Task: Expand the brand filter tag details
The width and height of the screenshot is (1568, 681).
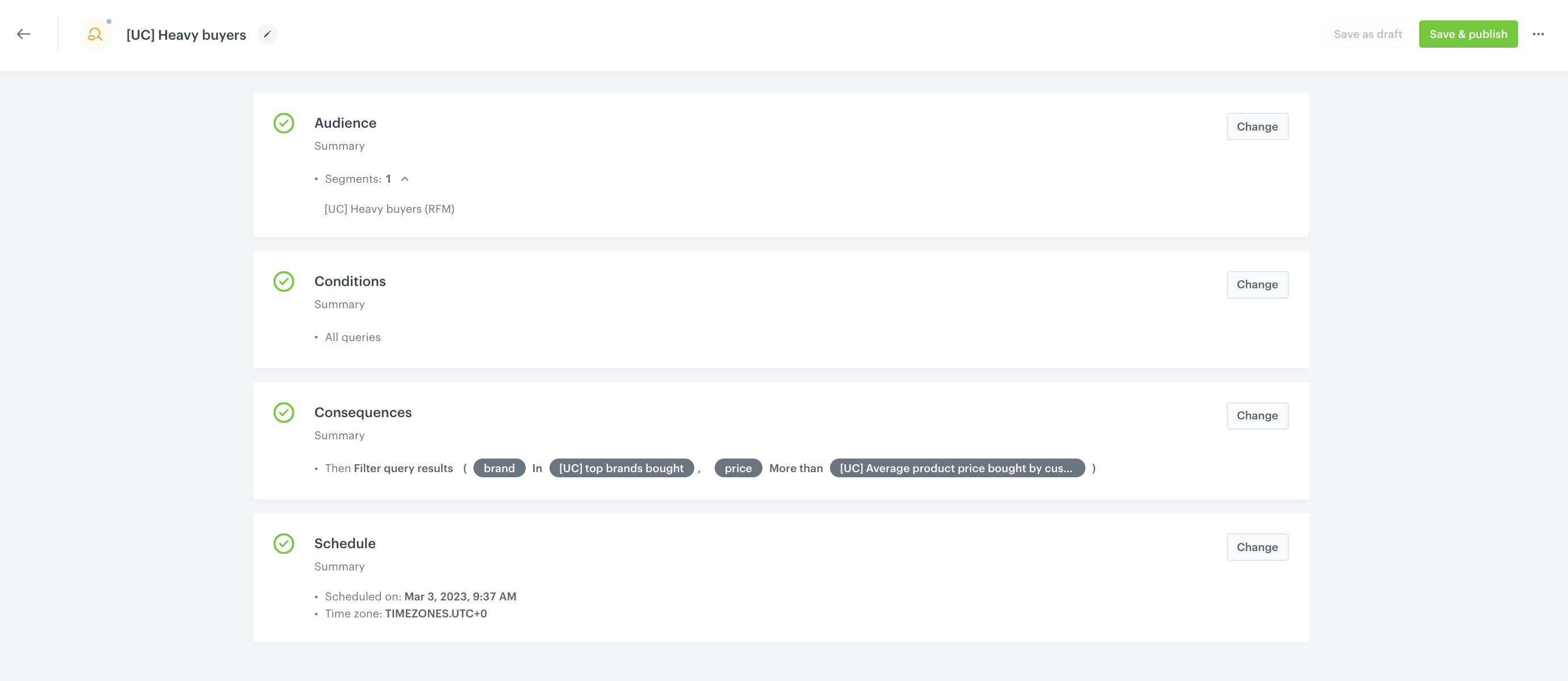Action: [498, 467]
